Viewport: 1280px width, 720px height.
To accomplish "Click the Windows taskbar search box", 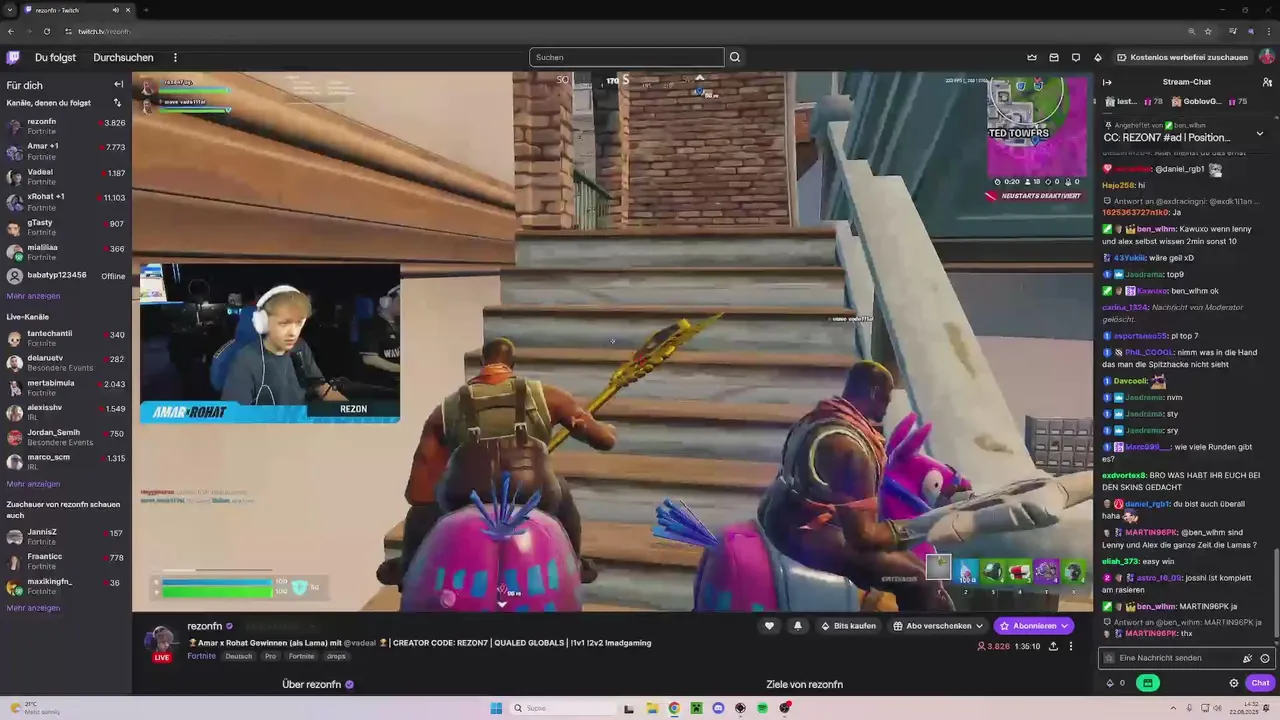I will pos(563,708).
